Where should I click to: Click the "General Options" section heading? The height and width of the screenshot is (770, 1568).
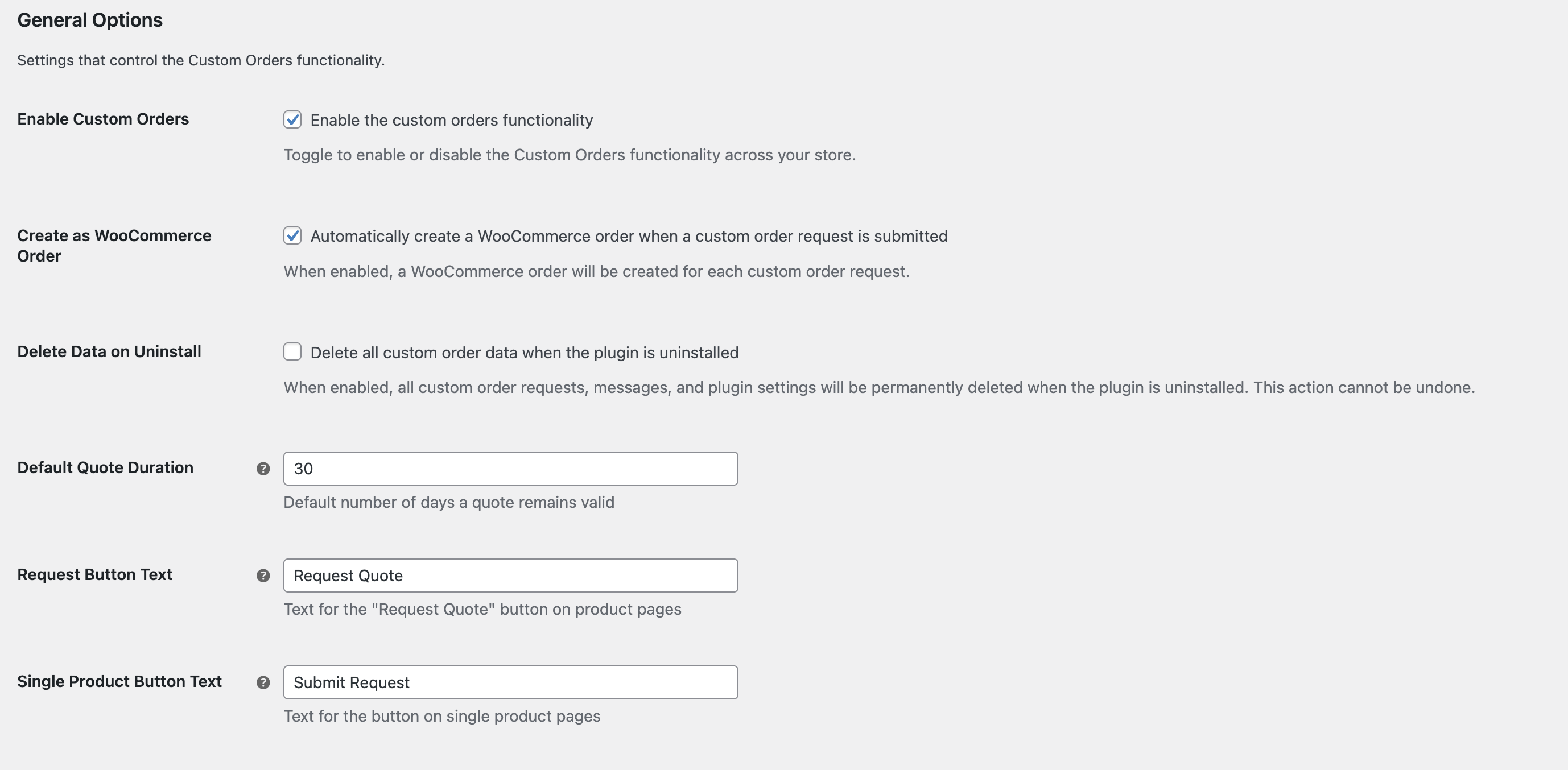(x=90, y=20)
